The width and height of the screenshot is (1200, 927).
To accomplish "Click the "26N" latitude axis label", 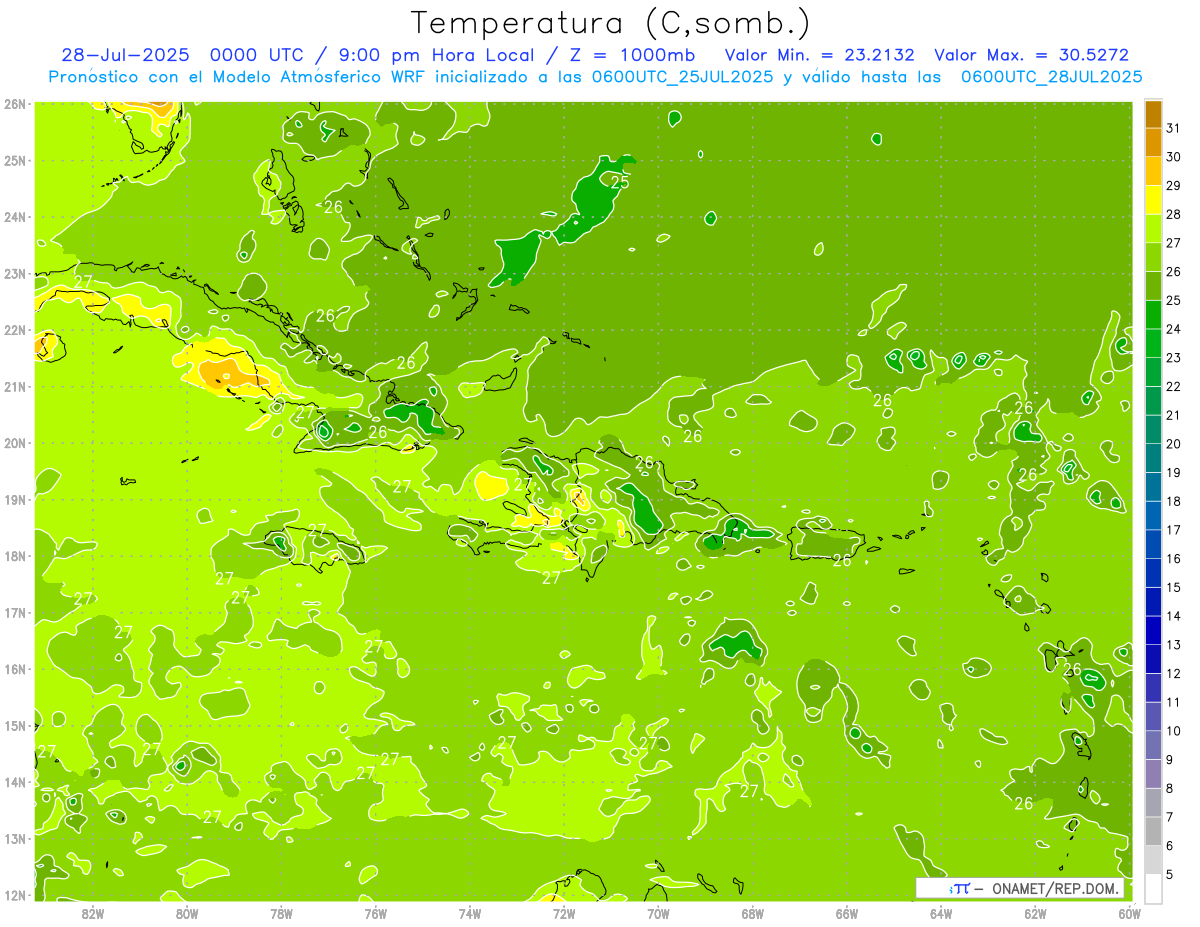I will point(15,104).
